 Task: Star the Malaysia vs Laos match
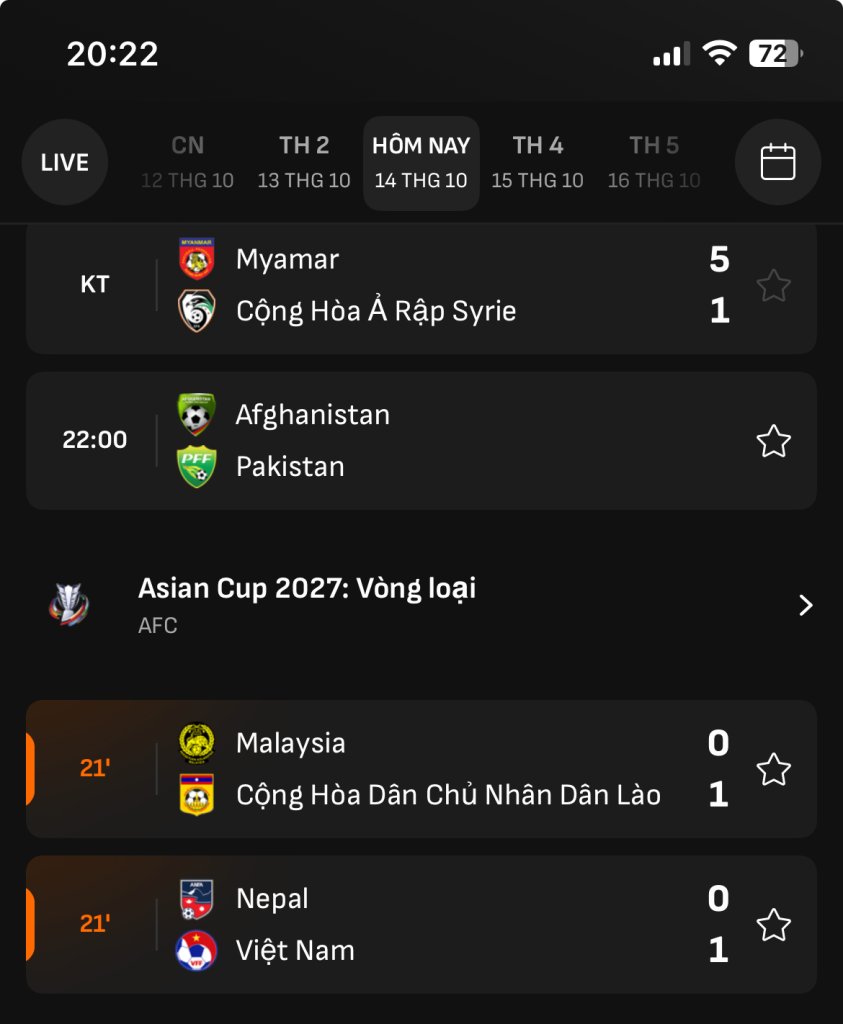click(x=773, y=769)
